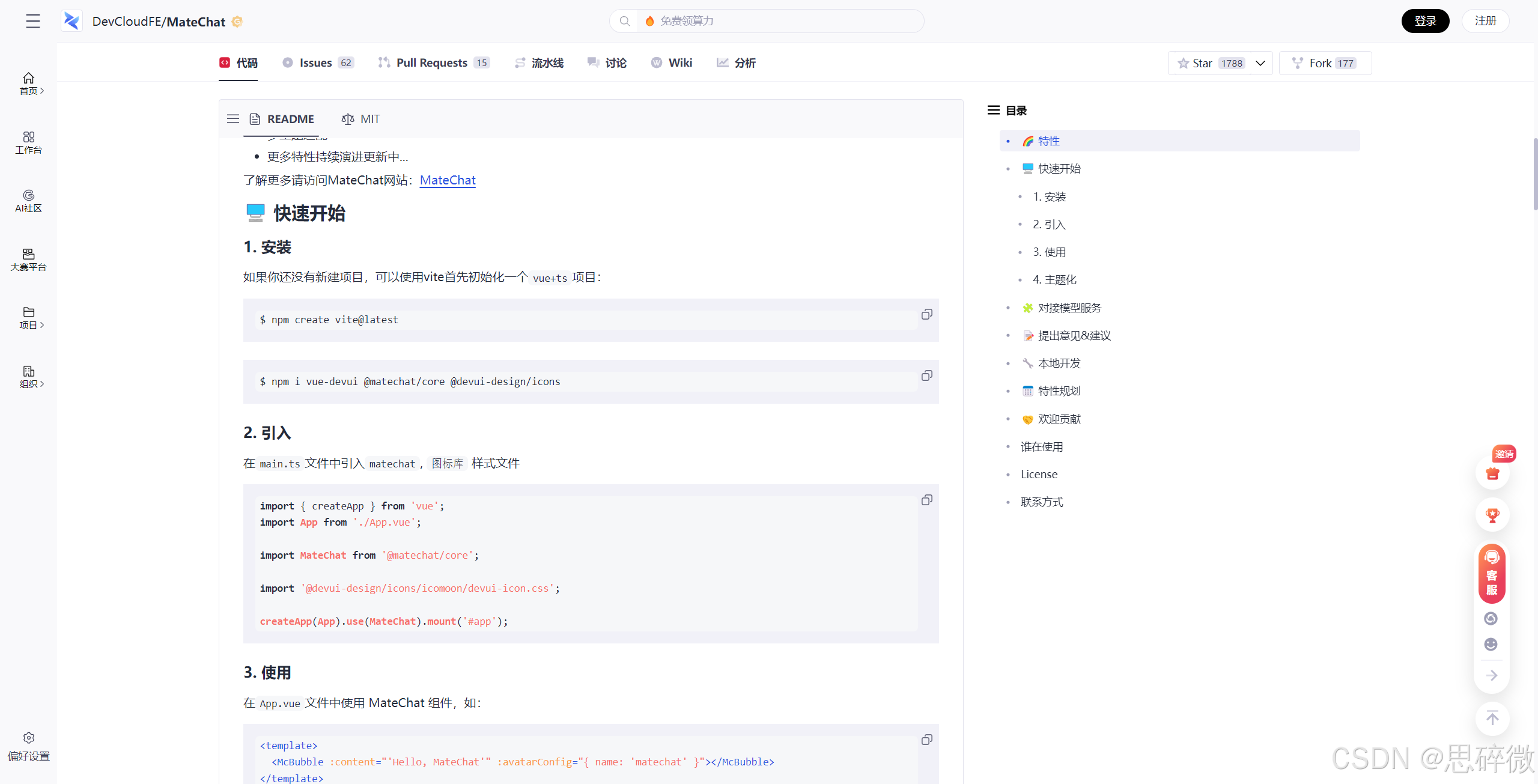Open the 大赛平台 sidebar icon
The height and width of the screenshot is (784, 1538).
(x=28, y=259)
